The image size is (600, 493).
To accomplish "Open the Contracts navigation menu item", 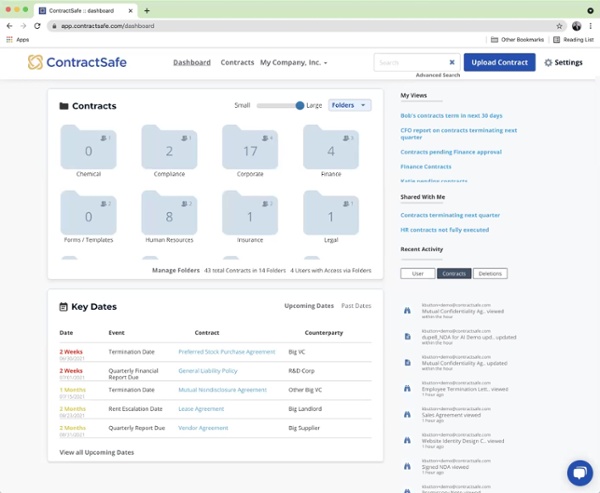I will (x=237, y=62).
